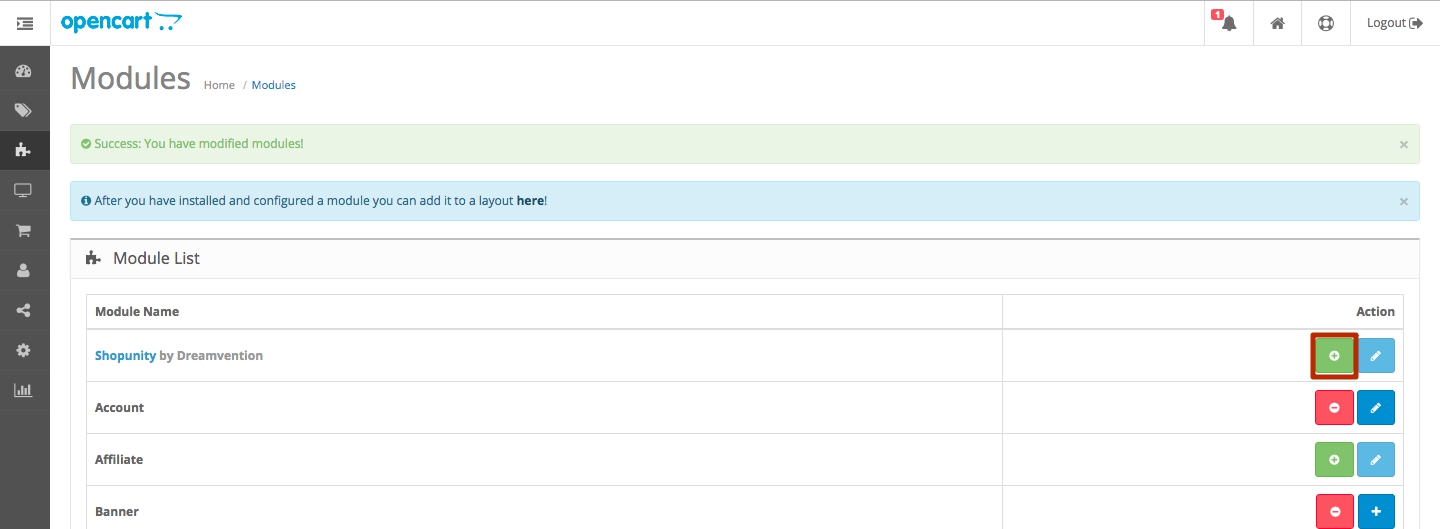Dismiss the green success alert
The height and width of the screenshot is (529, 1440).
tap(1403, 145)
